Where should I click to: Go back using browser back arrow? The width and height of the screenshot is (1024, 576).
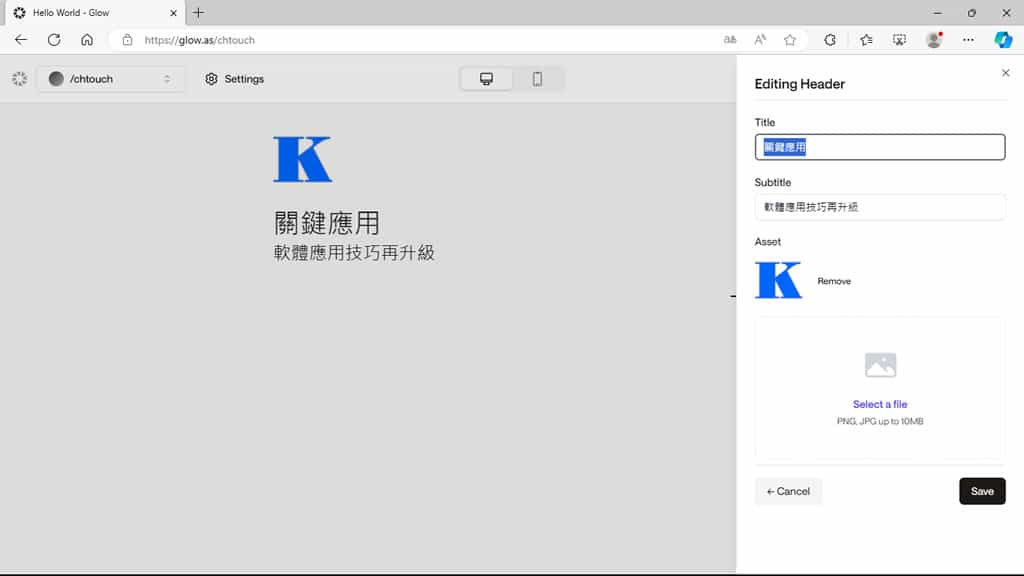(x=21, y=40)
